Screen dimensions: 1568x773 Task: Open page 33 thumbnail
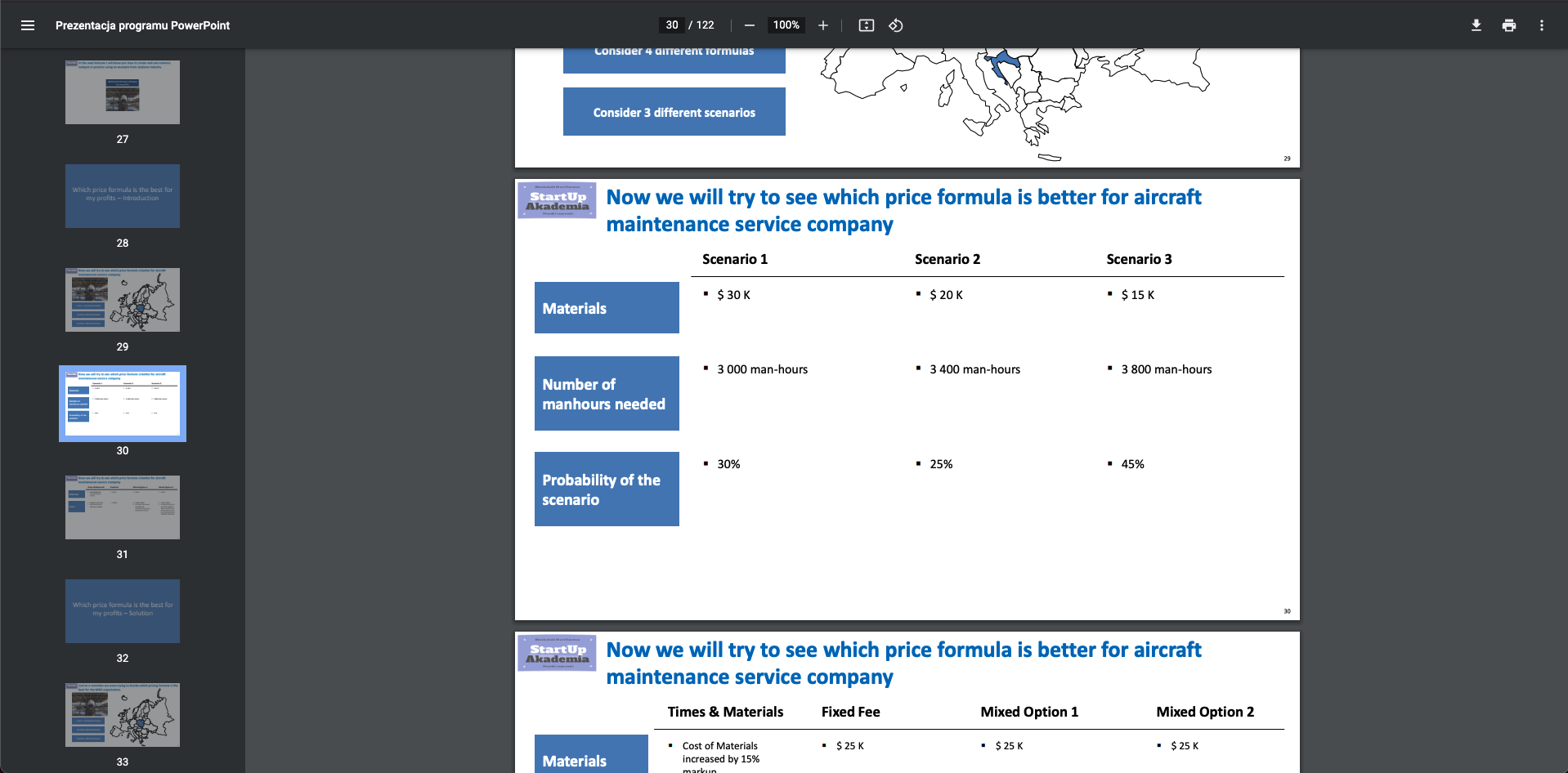(x=123, y=715)
